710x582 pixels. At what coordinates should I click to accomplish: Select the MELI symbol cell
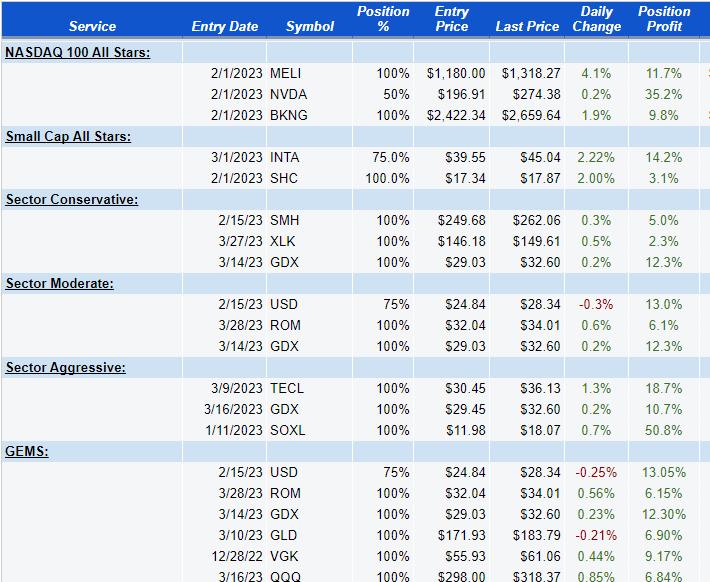(286, 73)
